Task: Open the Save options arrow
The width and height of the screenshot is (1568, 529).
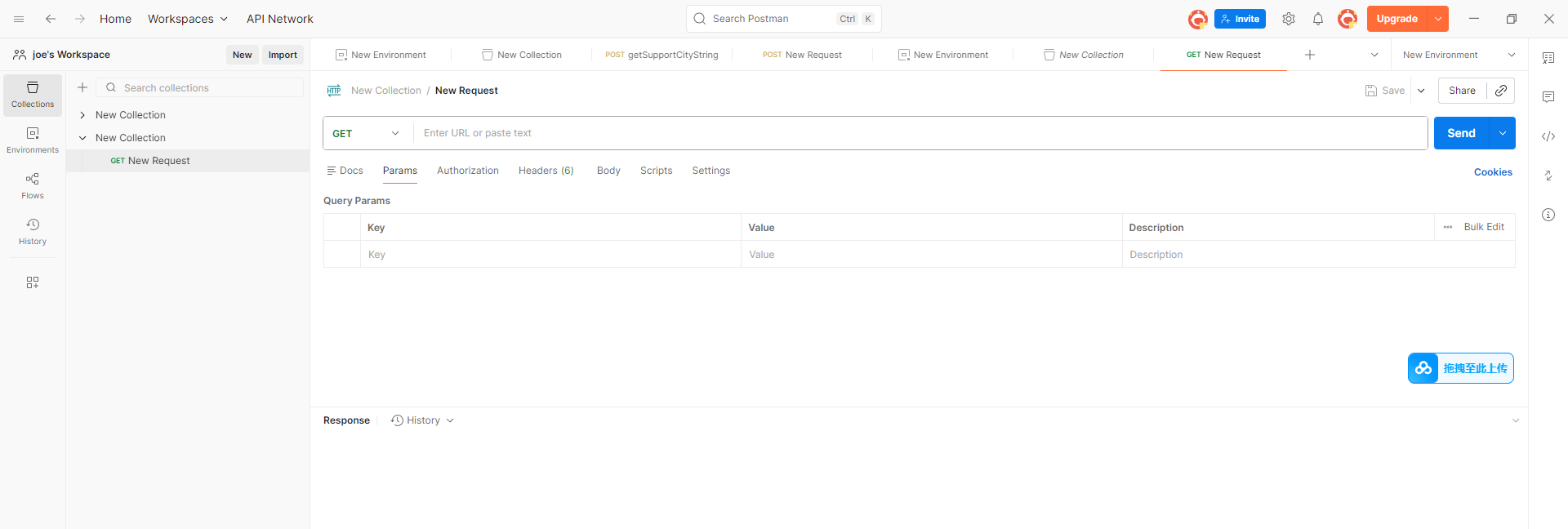Action: click(1421, 91)
